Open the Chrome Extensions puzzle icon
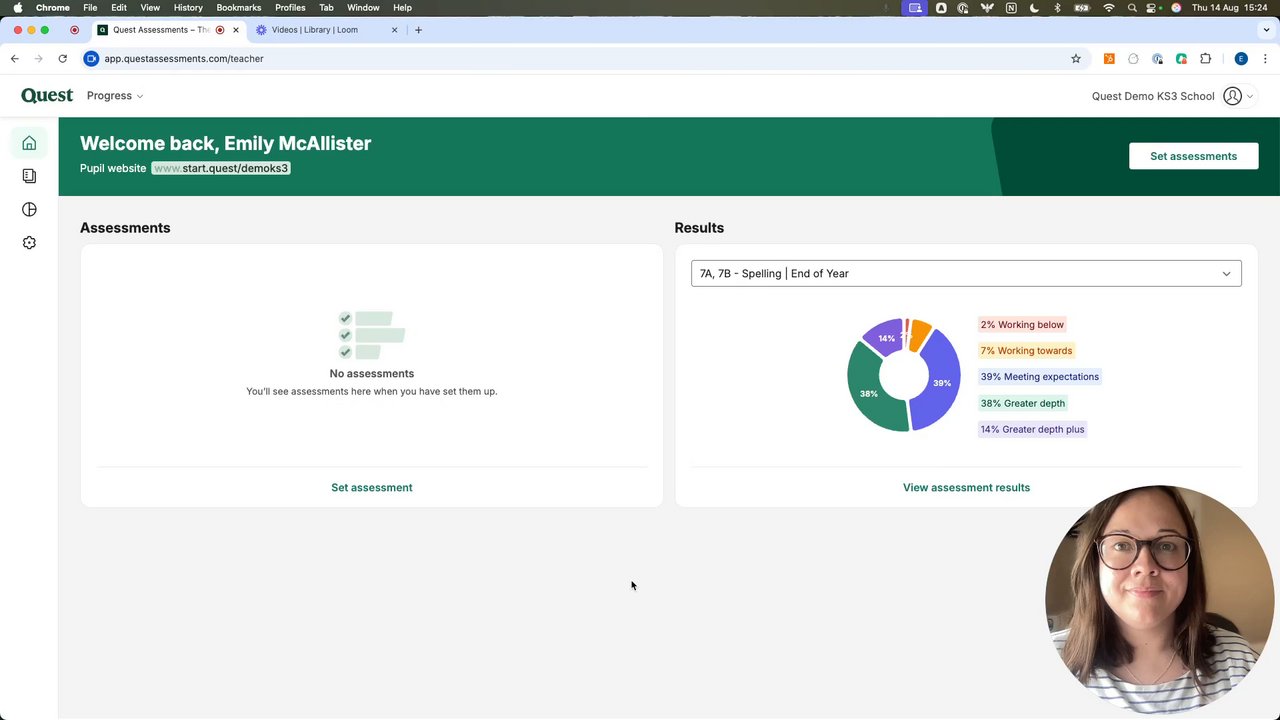The width and height of the screenshot is (1280, 720). point(1205,59)
